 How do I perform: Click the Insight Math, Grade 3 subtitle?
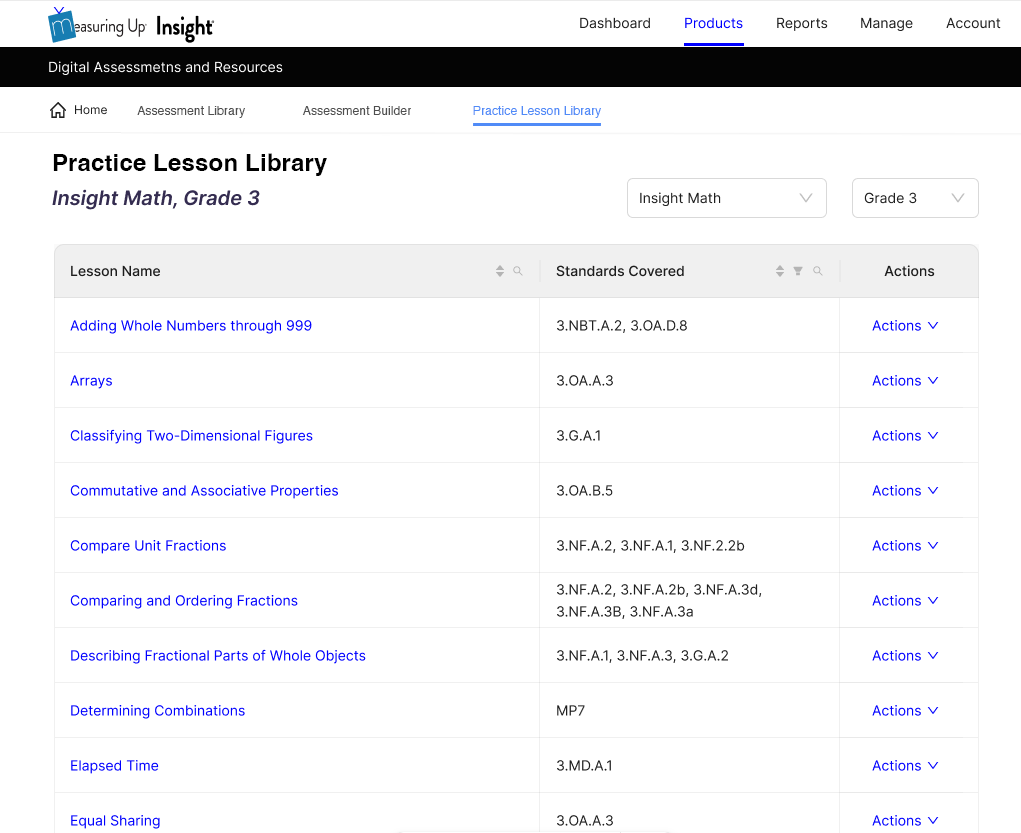click(156, 198)
